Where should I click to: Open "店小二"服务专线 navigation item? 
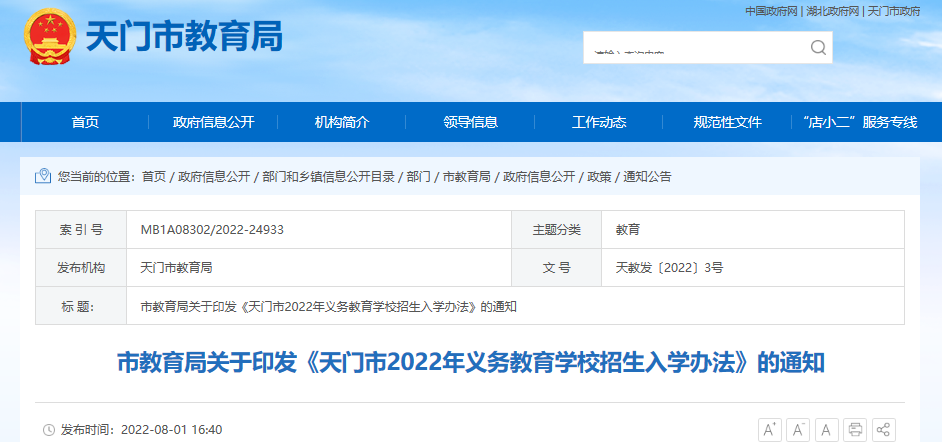pyautogui.click(x=860, y=123)
